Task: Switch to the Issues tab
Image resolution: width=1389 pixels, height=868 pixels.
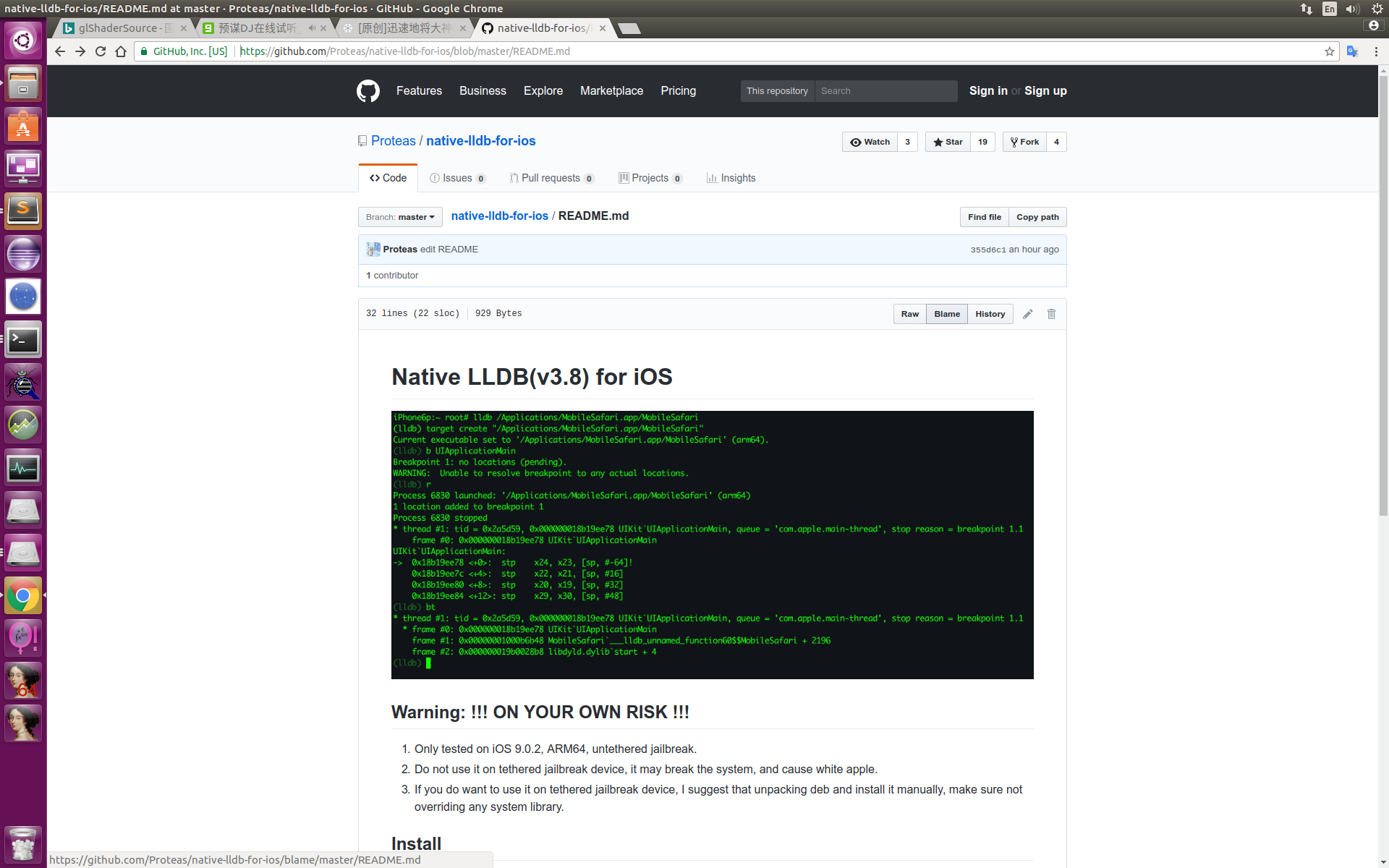Action: (457, 178)
